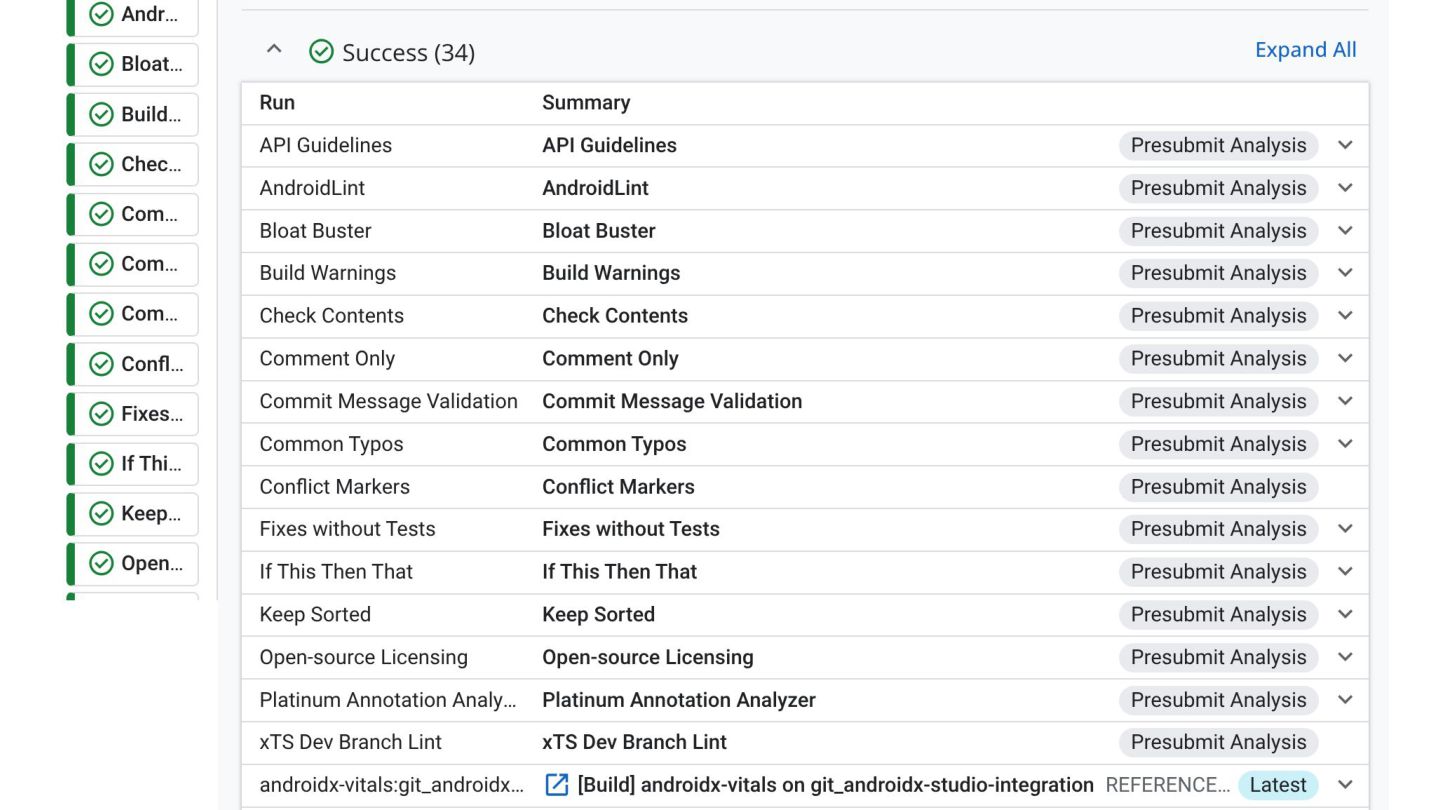
Task: Click the Presubmit Analysis tag for Conflict Markers
Action: 1218,487
